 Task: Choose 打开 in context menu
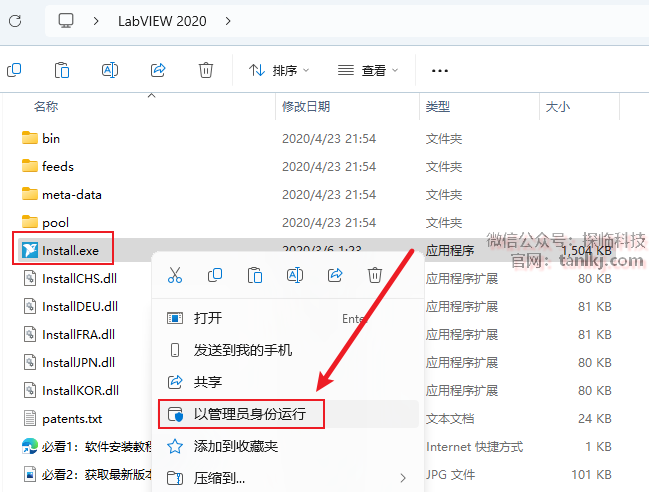point(289,318)
